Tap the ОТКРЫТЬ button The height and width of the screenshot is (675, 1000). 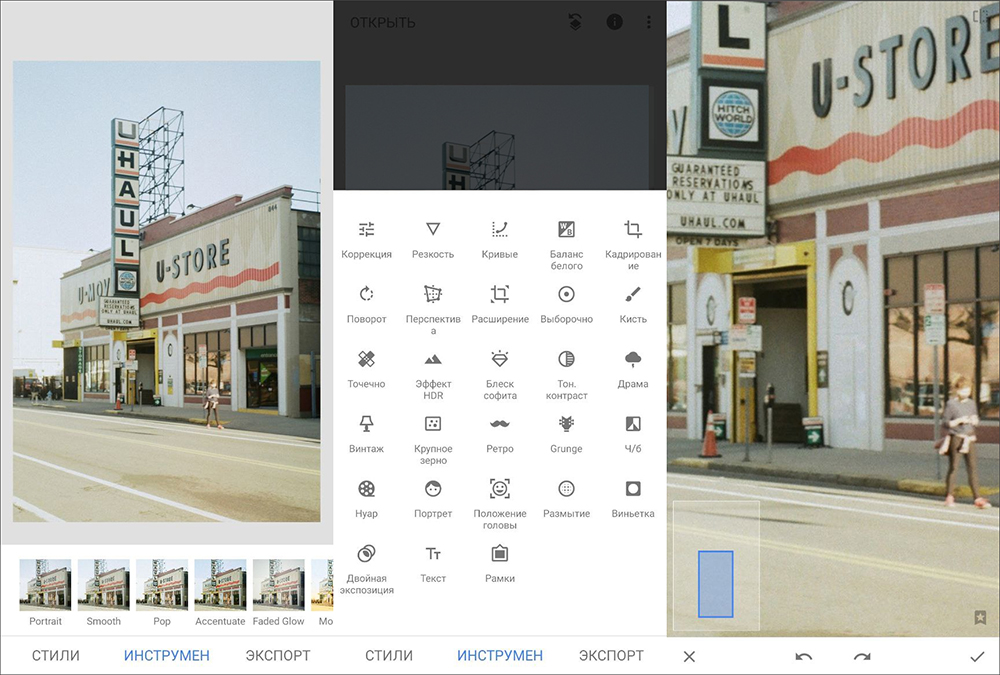[382, 22]
